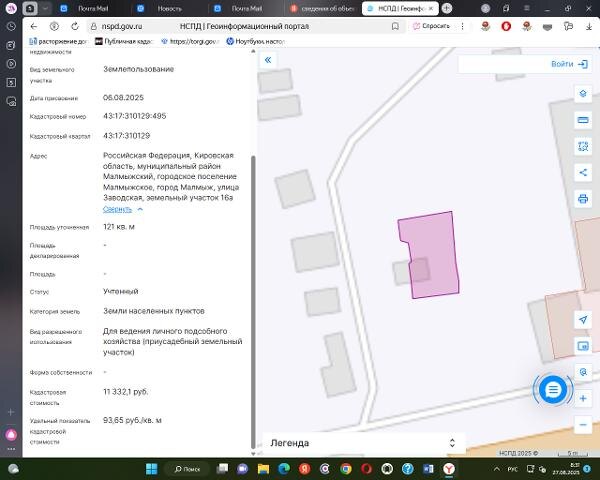Click the Свернуть address link
Screen dimensions: 600x480
coord(117,209)
